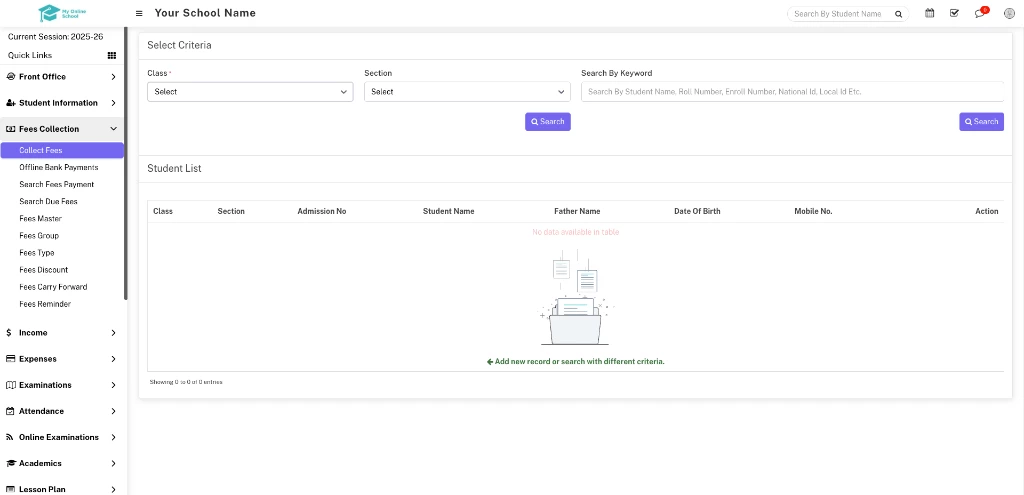Click the Search By Keyword input field
The image size is (1024, 495).
coord(792,91)
